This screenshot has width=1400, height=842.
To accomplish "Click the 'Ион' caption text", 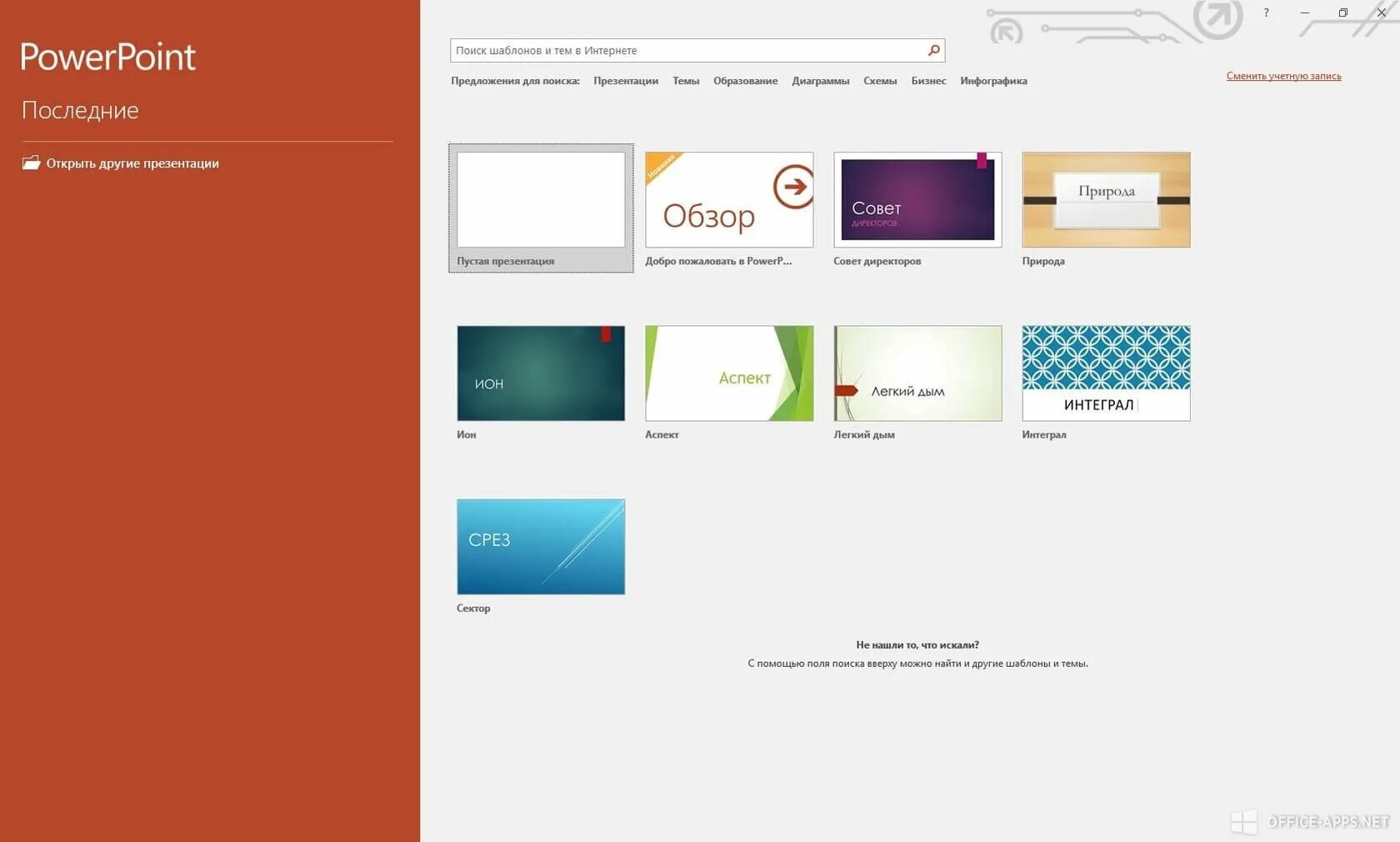I will 466,434.
